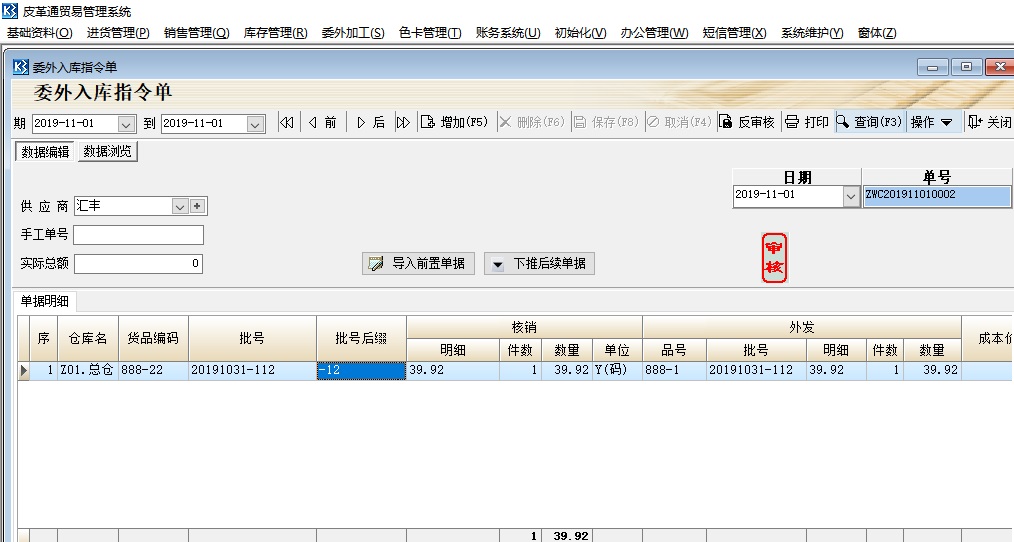This screenshot has width=1014, height=542.
Task: Open 基础资料(O) menu
Action: coord(39,33)
